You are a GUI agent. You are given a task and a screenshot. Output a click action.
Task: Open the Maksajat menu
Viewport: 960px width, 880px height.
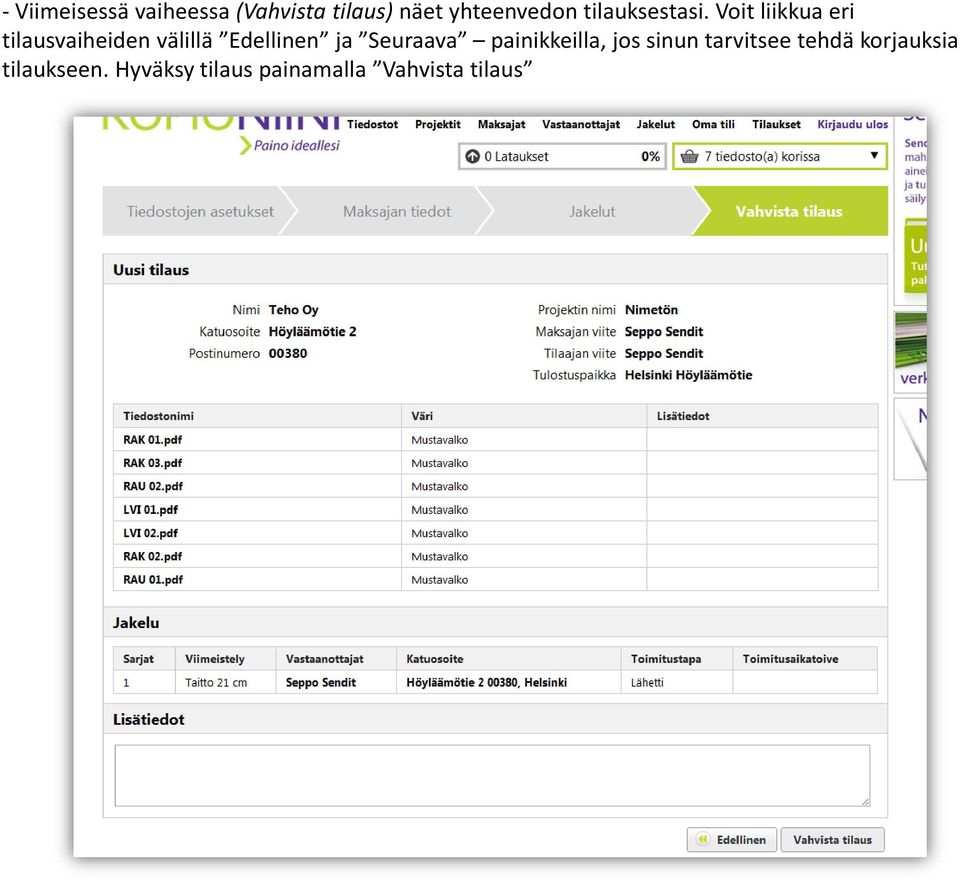click(501, 124)
